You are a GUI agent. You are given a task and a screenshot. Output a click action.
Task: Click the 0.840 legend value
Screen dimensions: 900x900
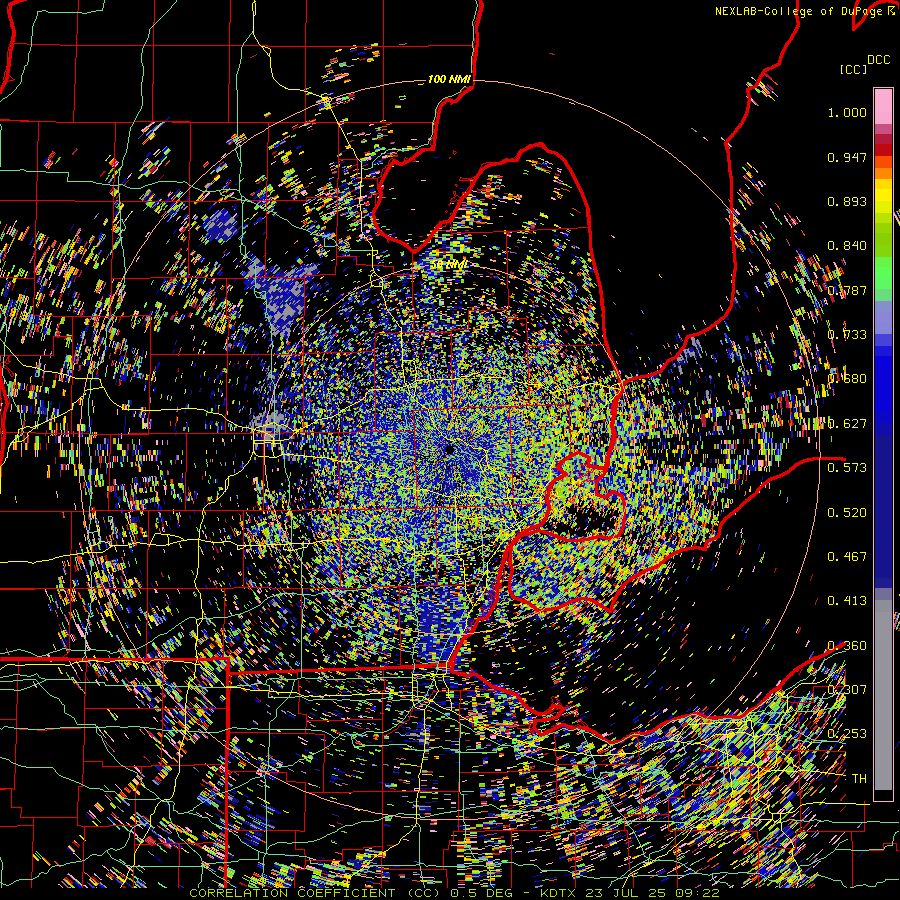tap(847, 246)
